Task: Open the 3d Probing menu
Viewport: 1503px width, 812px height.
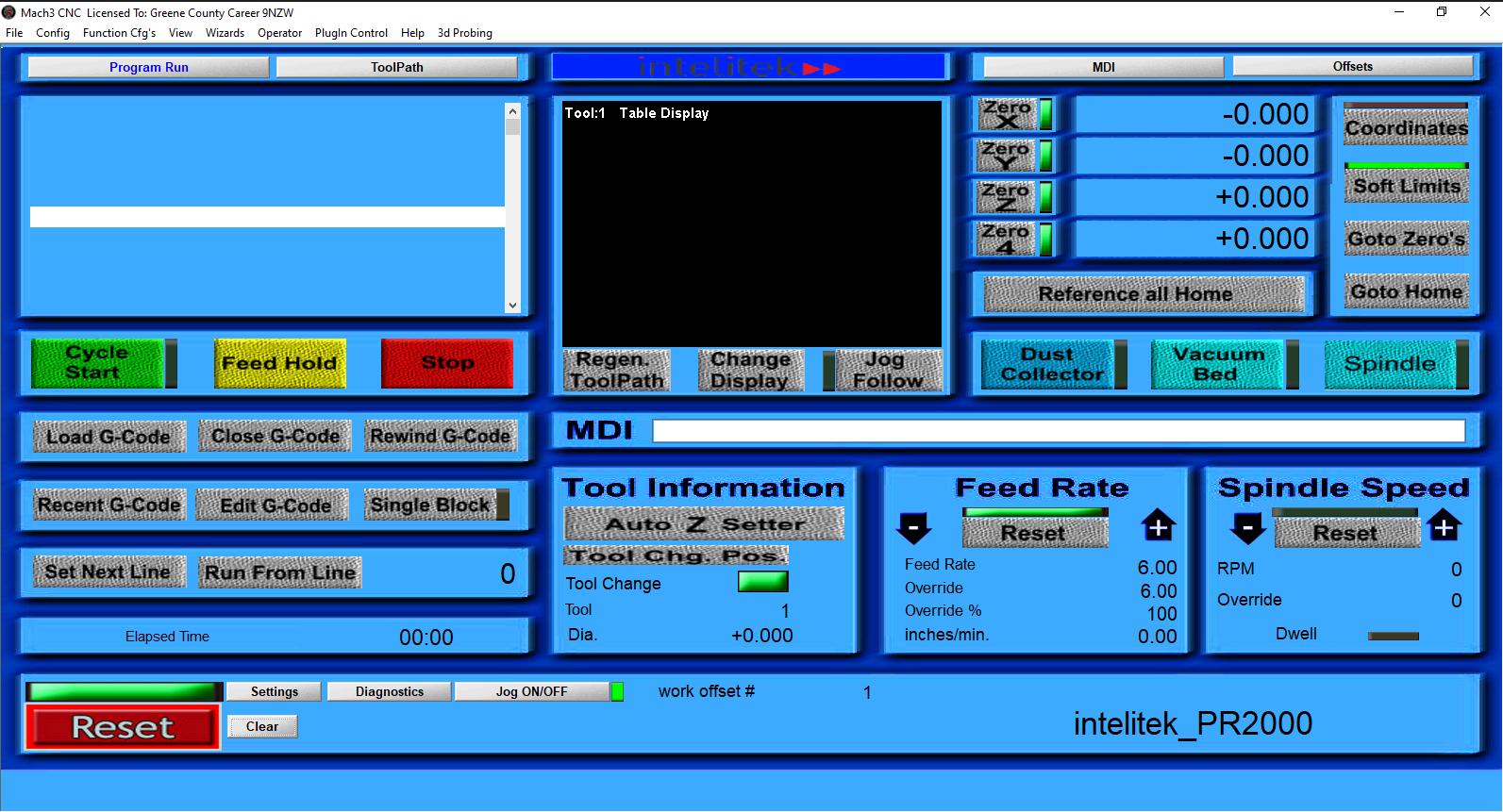Action: [465, 33]
